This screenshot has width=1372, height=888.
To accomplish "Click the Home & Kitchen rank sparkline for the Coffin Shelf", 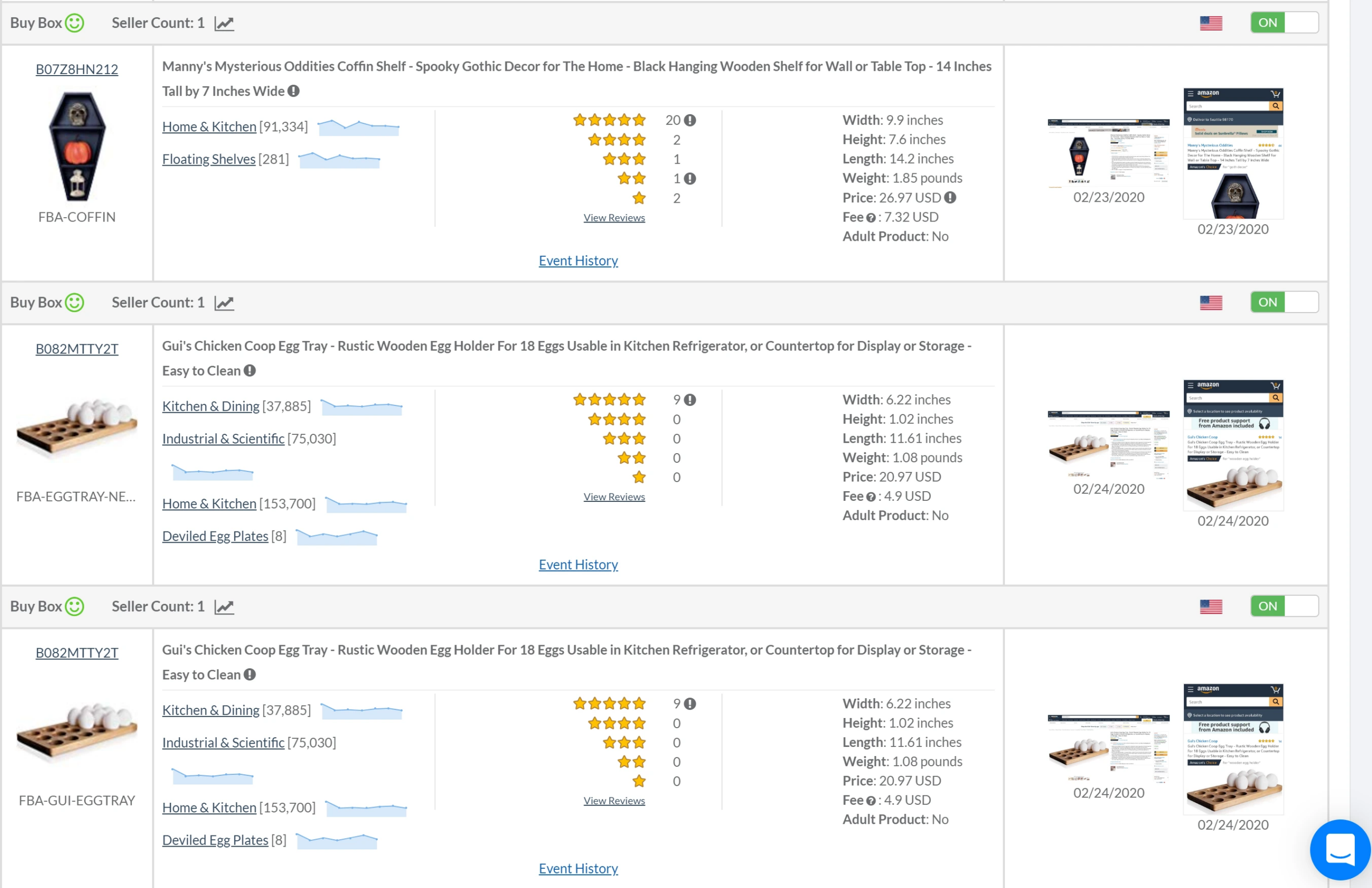I will (x=358, y=127).
